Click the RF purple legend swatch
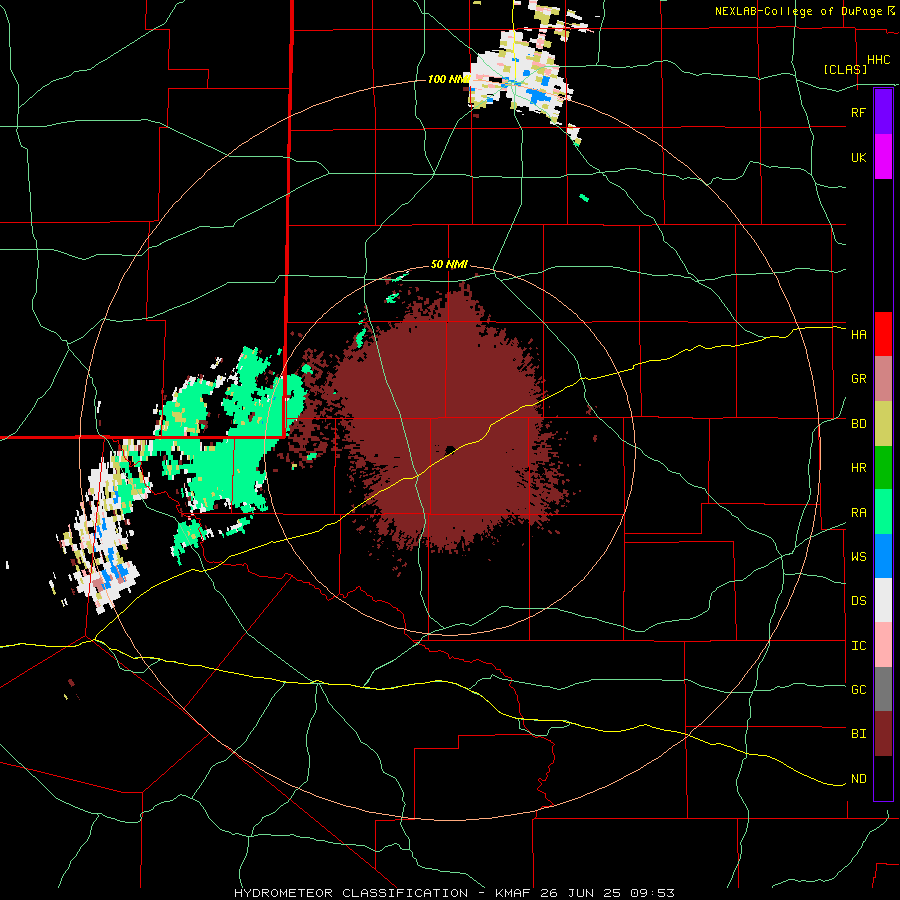900x900 pixels. point(883,112)
